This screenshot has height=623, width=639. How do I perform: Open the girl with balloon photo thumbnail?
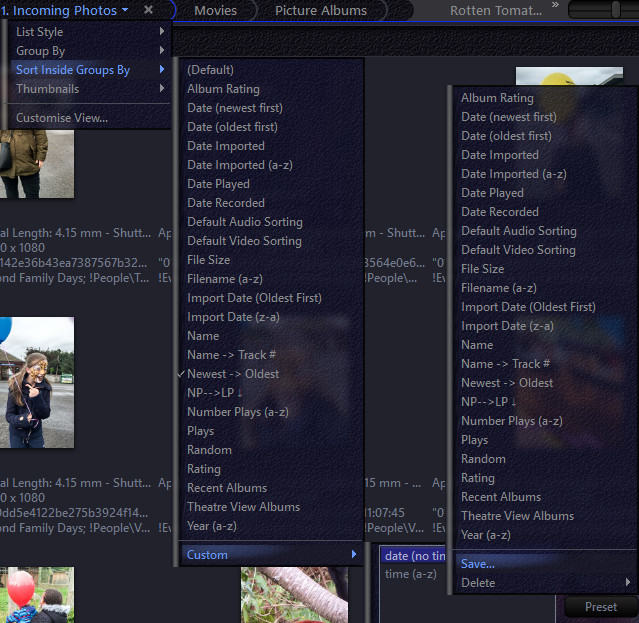click(x=36, y=382)
